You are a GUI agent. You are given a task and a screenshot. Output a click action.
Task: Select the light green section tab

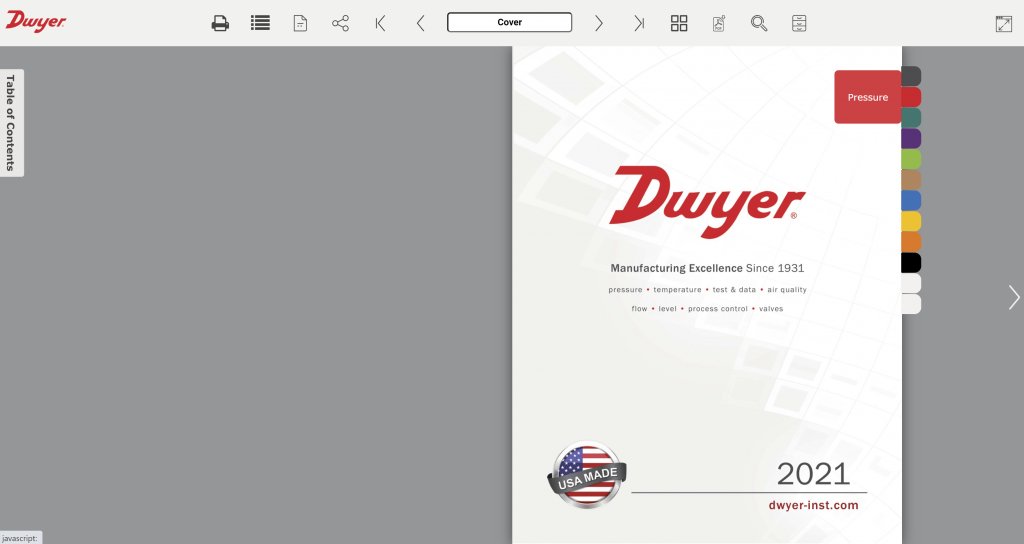coord(911,159)
